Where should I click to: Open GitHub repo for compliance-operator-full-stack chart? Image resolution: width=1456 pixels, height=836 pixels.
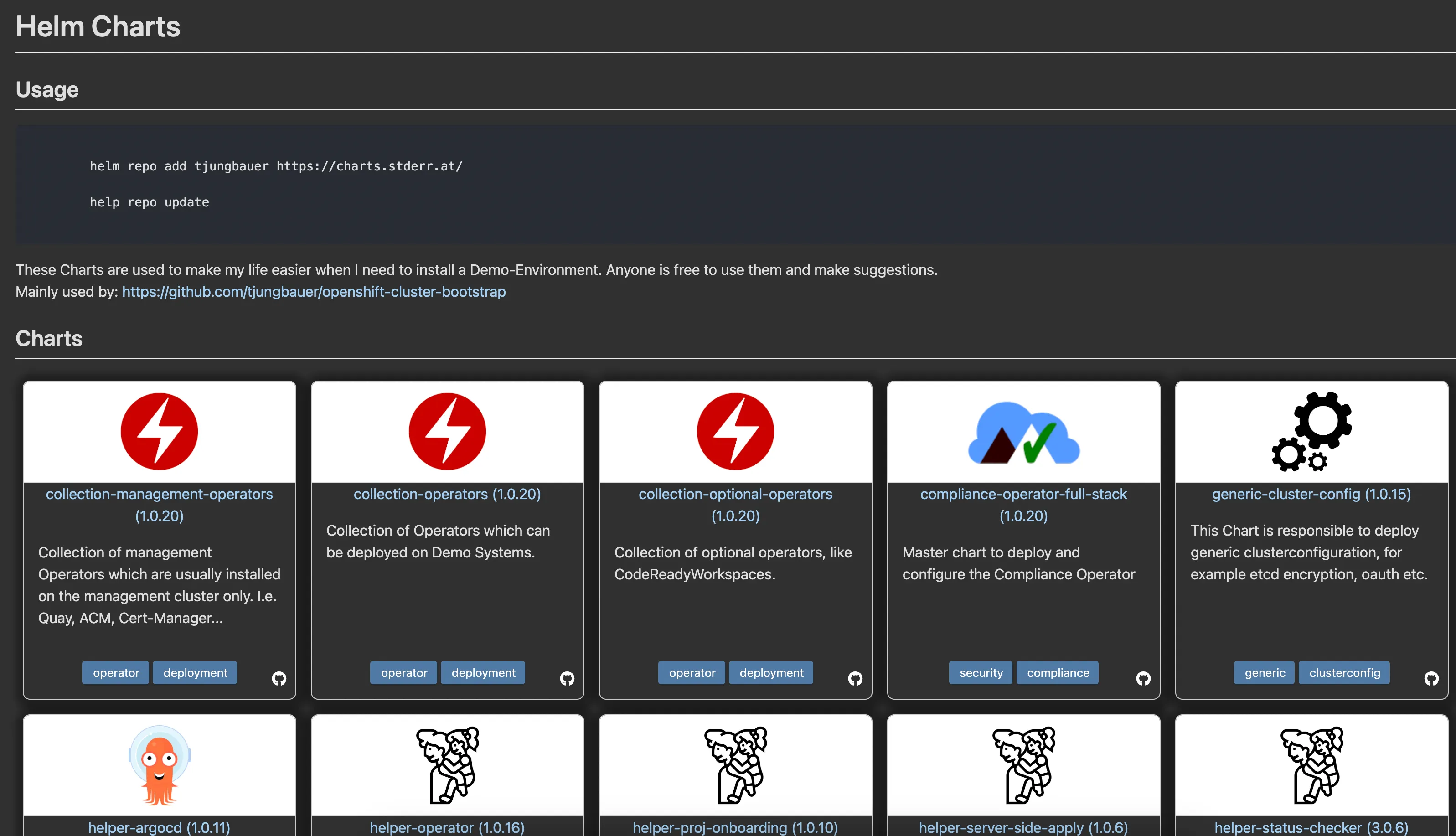tap(1143, 678)
